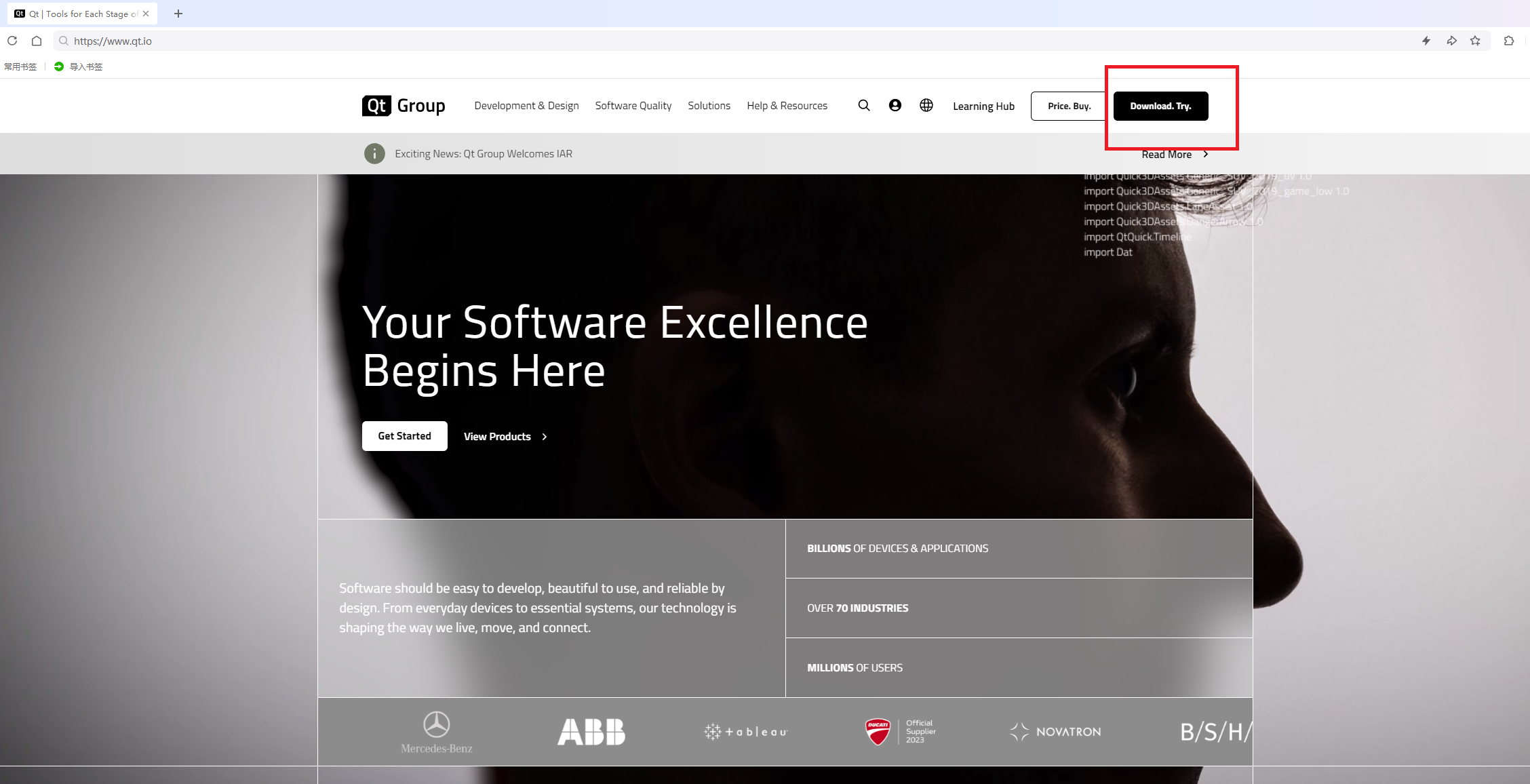This screenshot has height=784, width=1530.
Task: Click the search magnifier icon in navbar
Action: click(863, 105)
